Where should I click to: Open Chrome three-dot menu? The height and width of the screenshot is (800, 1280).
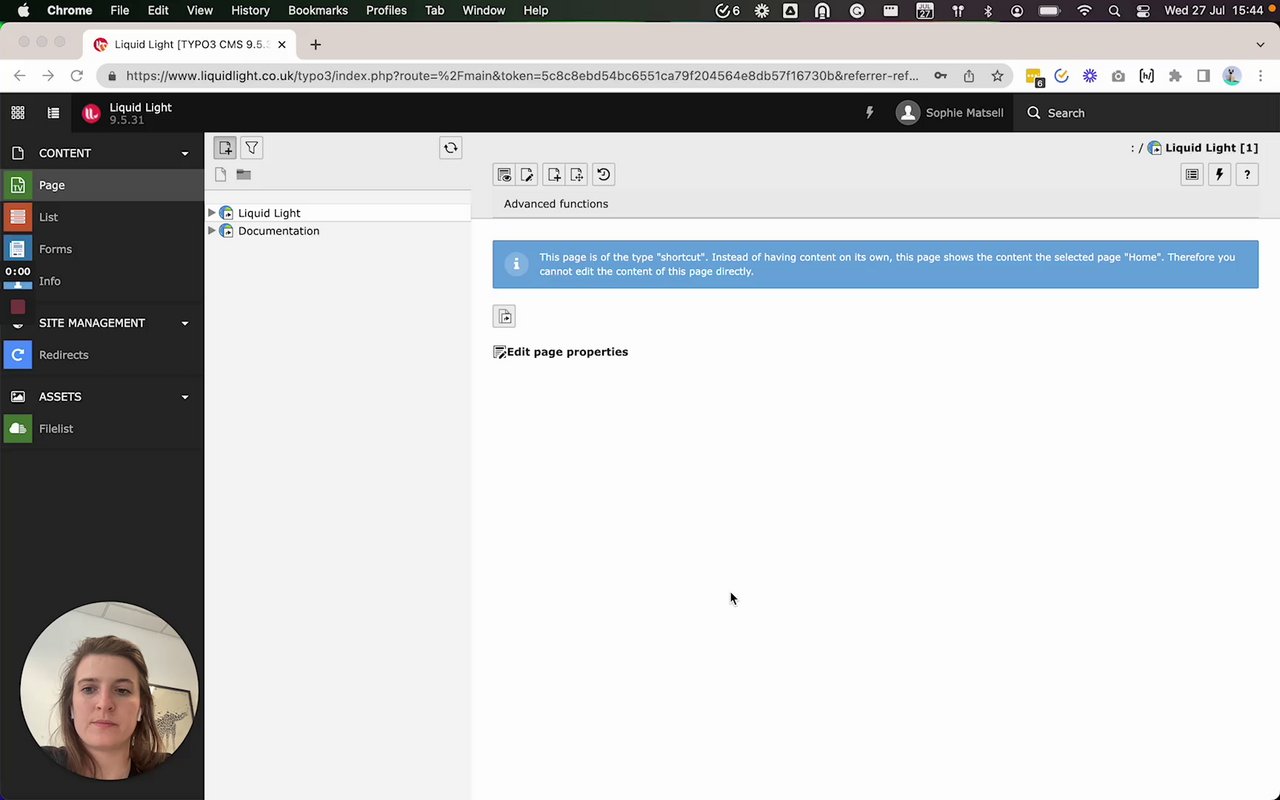[1261, 76]
